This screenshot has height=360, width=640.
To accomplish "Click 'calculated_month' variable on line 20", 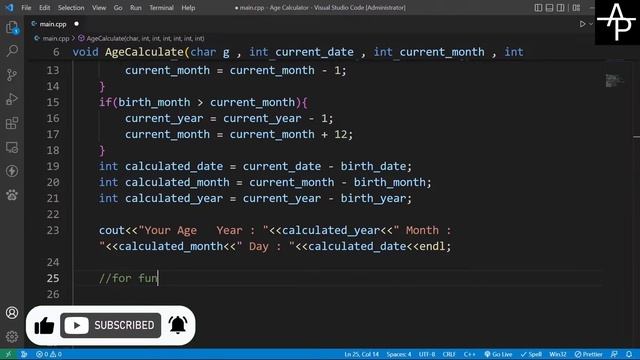I will (x=177, y=182).
